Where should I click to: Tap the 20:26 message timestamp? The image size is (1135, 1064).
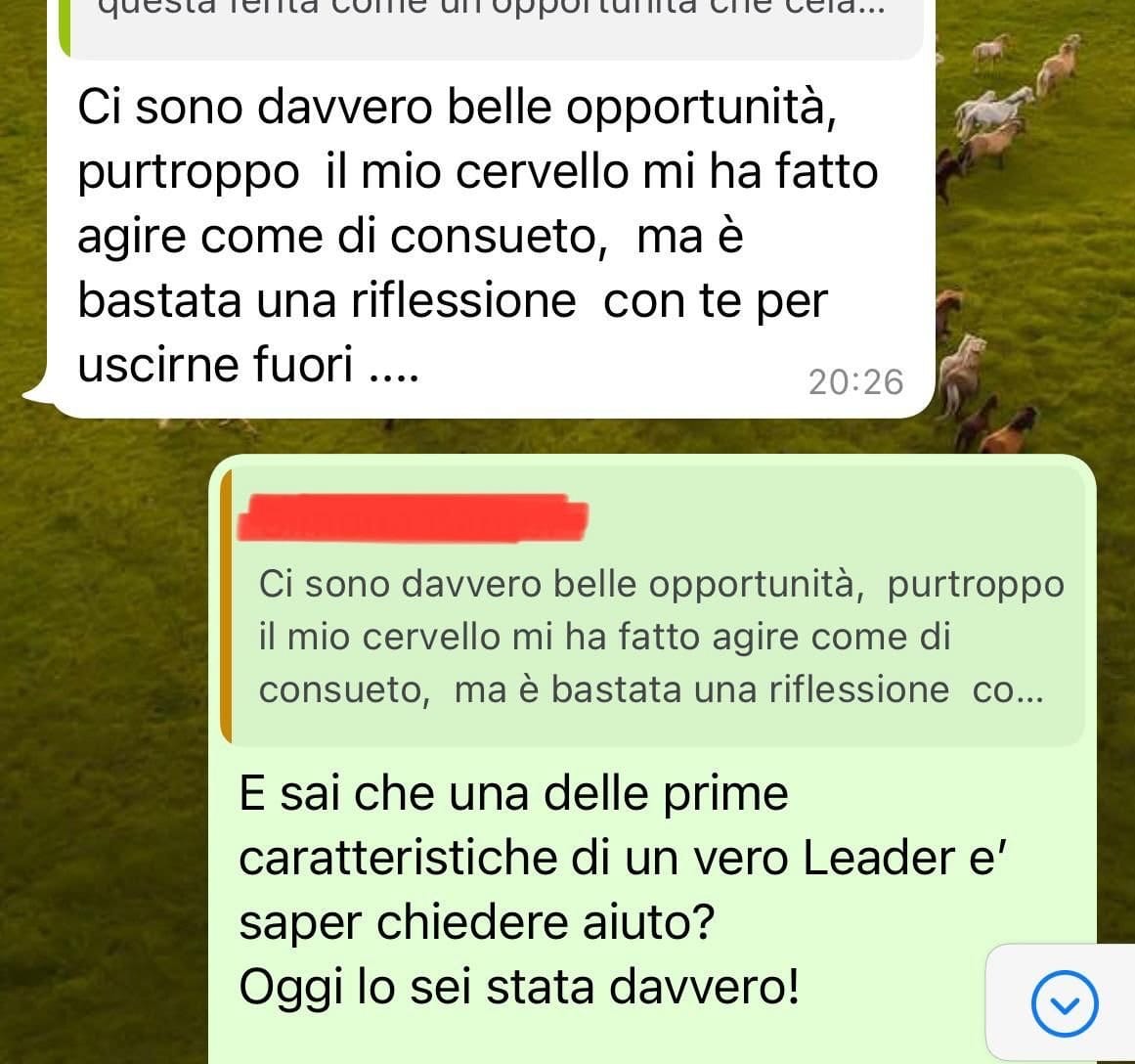tap(855, 381)
